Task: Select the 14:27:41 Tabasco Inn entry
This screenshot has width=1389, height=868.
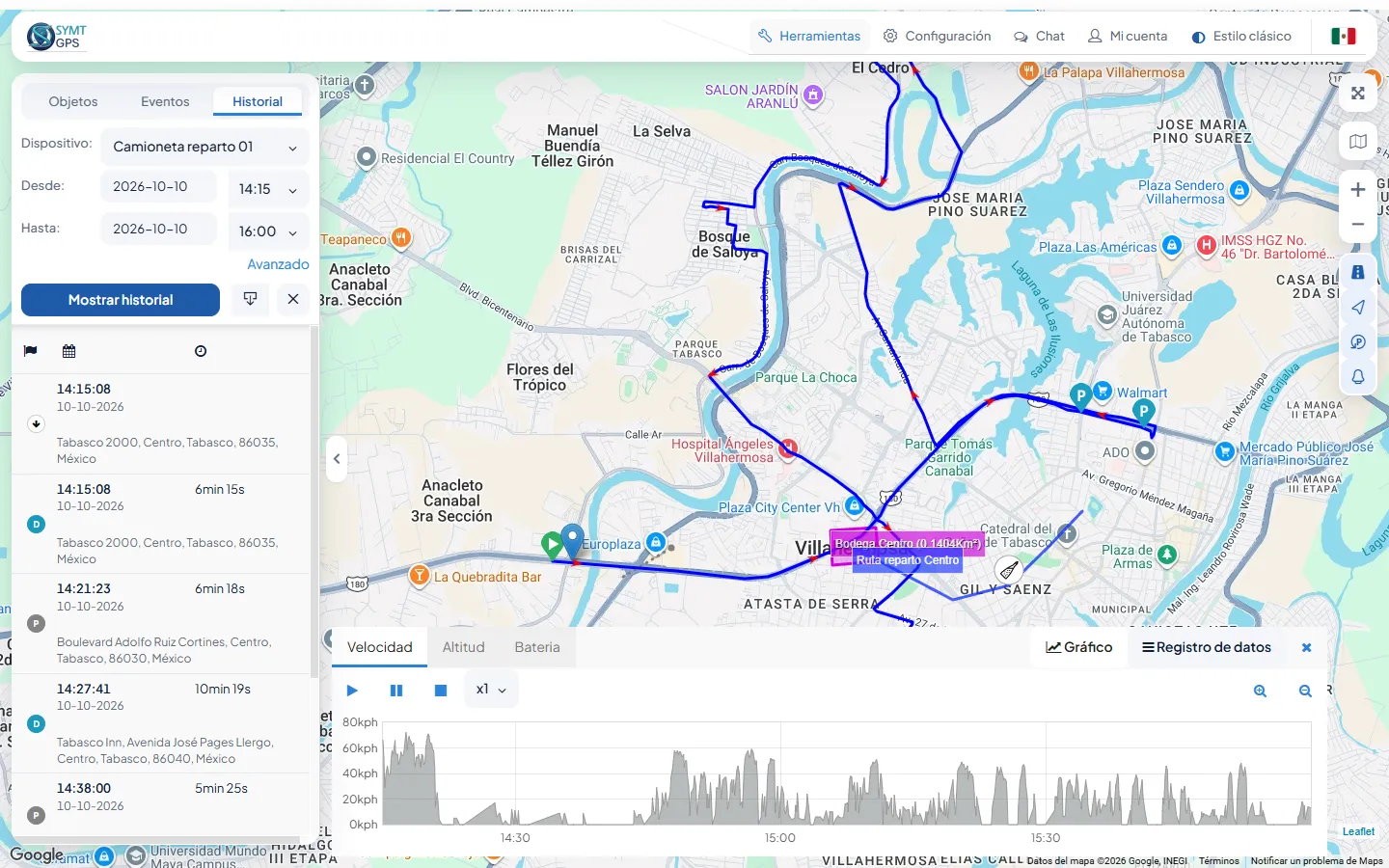Action: point(161,723)
